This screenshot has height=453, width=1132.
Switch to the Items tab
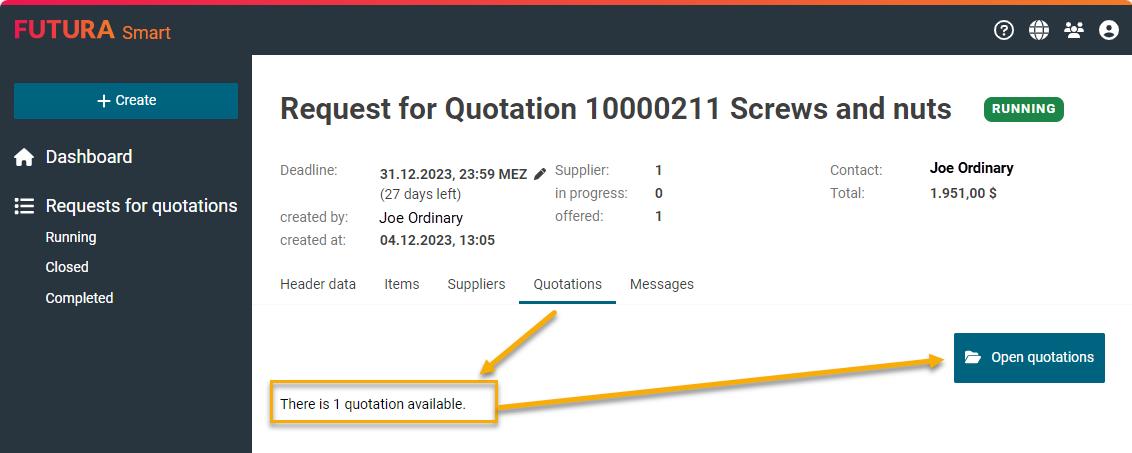(402, 284)
